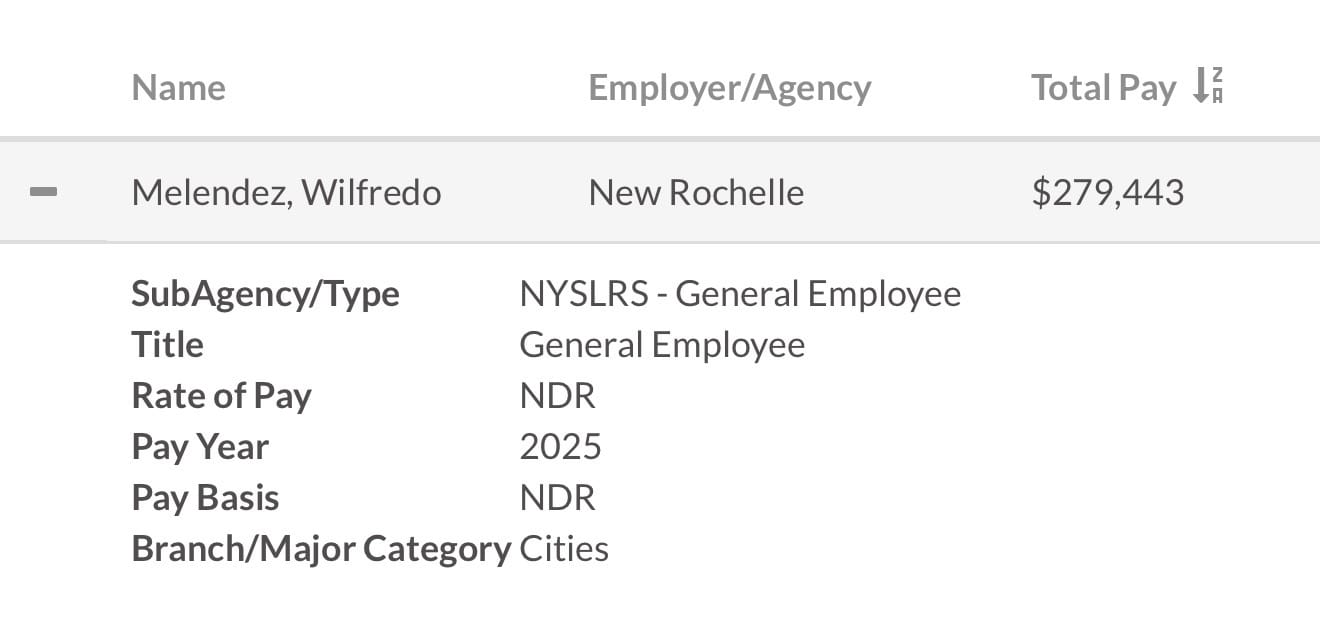Collapse the Melendez, Wilfredo row with minus icon
This screenshot has width=1320, height=638.
point(44,192)
